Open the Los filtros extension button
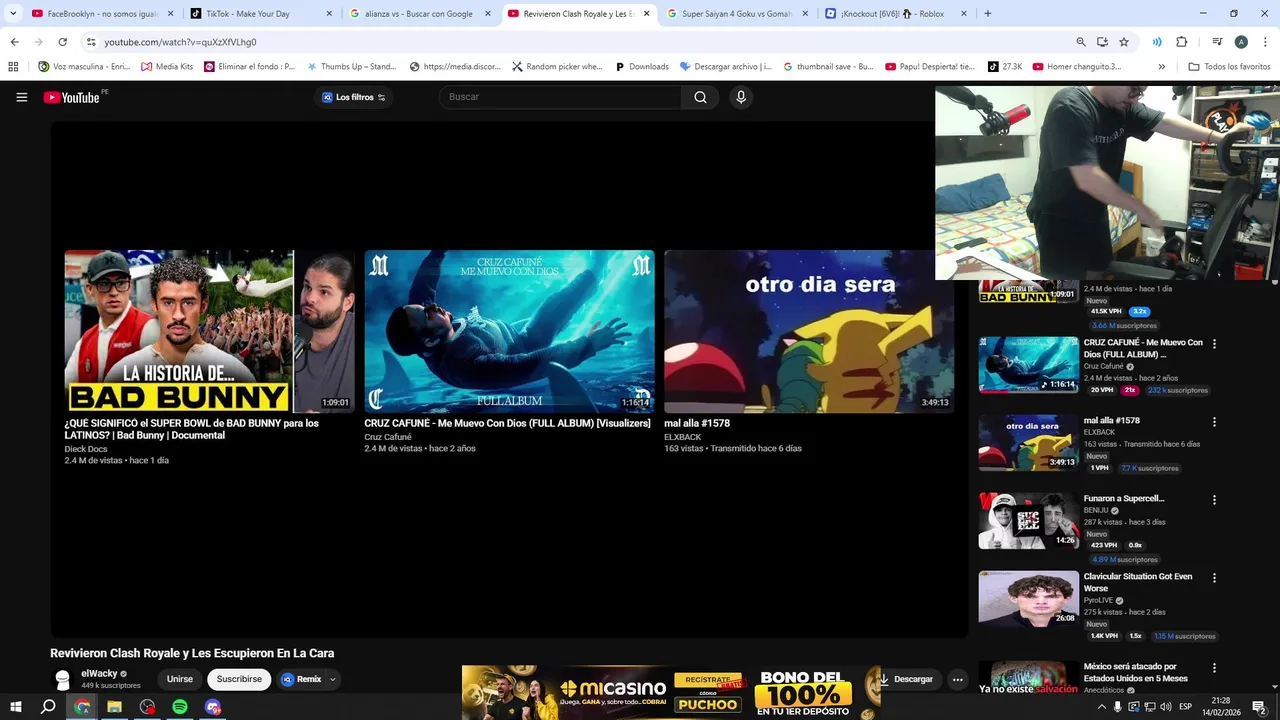The width and height of the screenshot is (1280, 720). 353,97
